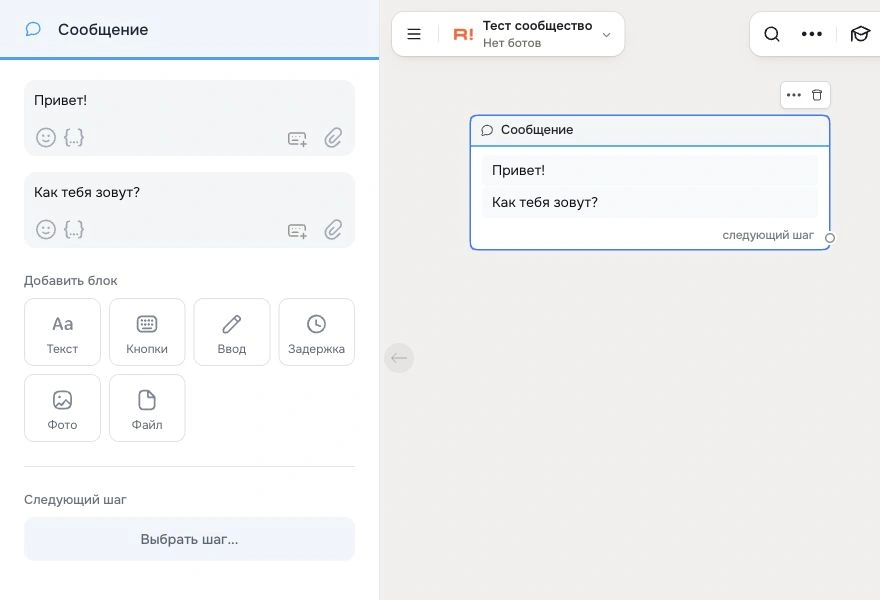Open the hamburger menu

[x=414, y=34]
